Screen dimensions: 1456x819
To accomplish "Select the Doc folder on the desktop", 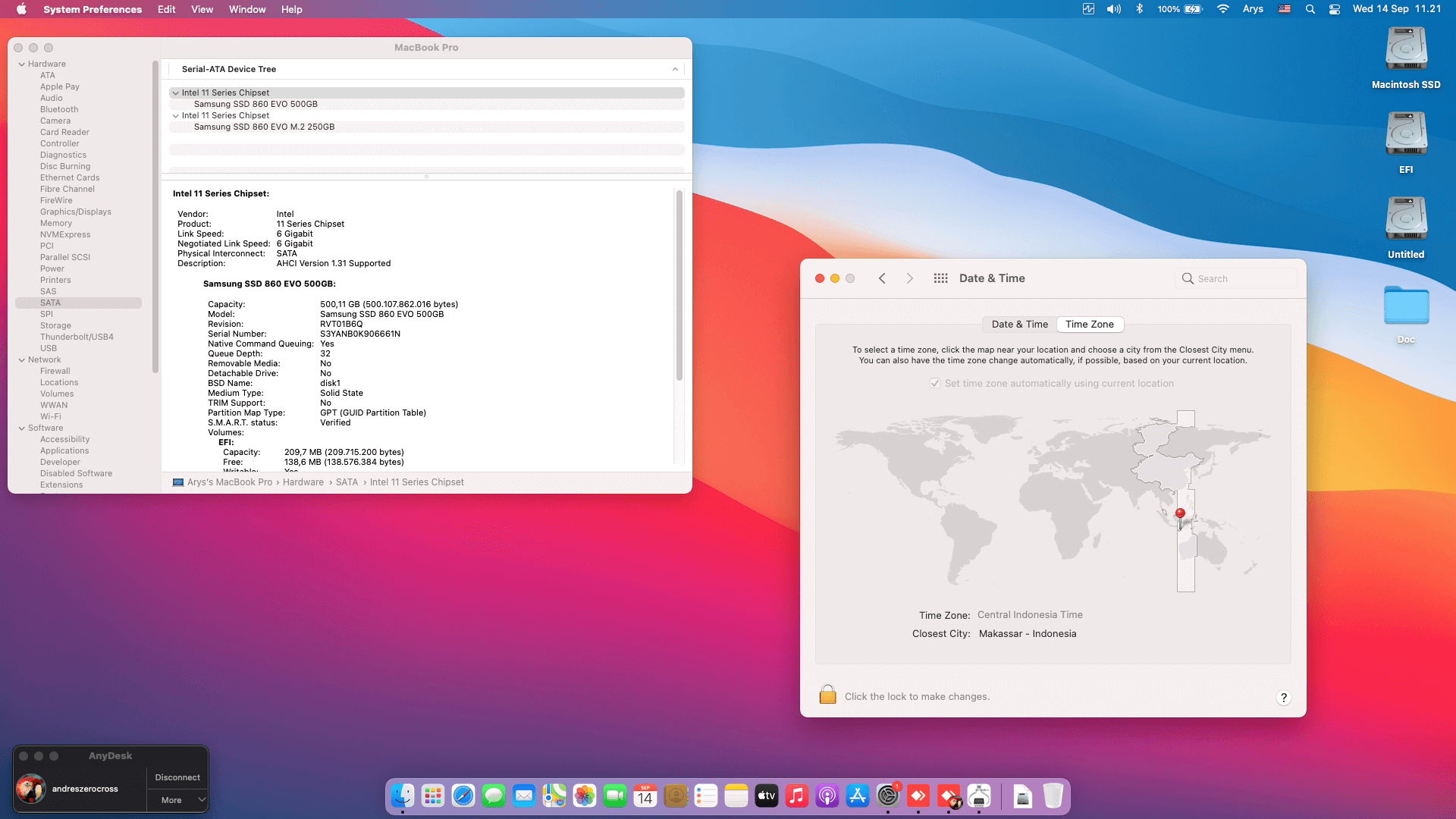I will tap(1406, 314).
